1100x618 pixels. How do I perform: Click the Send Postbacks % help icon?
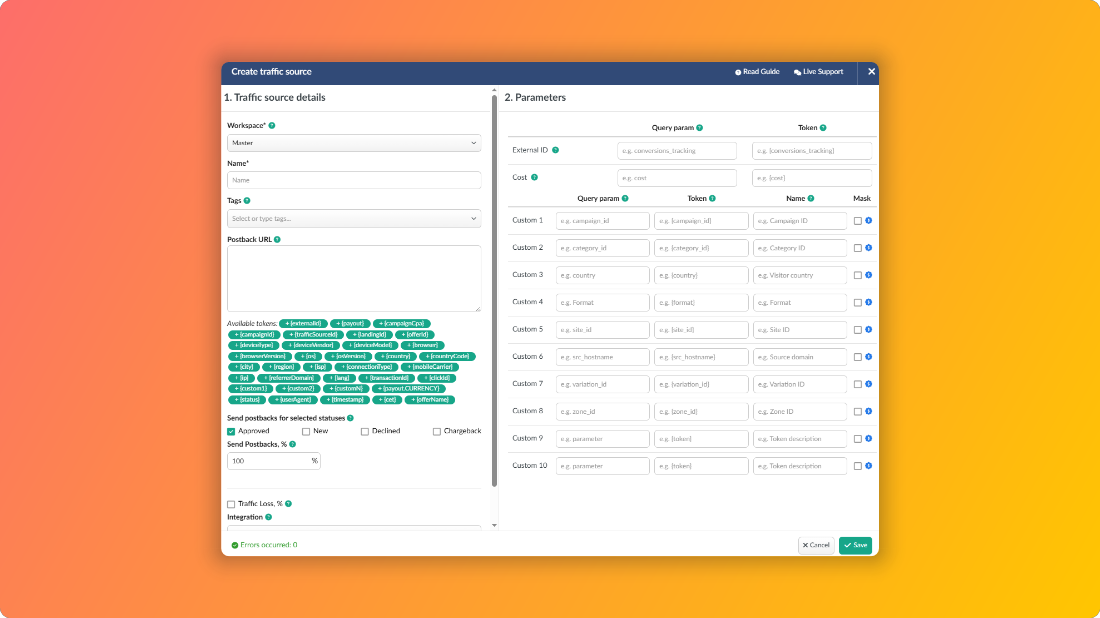(x=293, y=445)
